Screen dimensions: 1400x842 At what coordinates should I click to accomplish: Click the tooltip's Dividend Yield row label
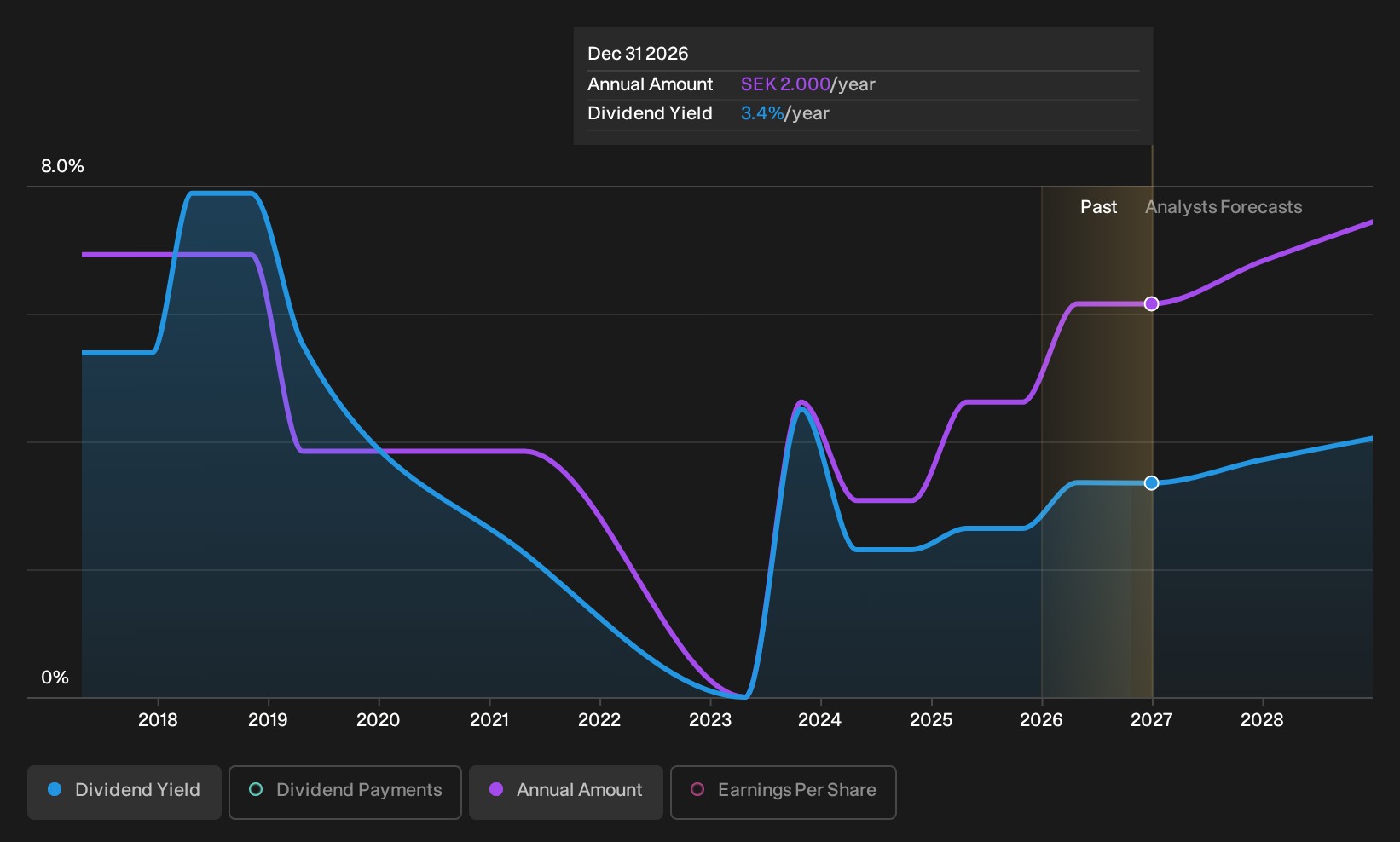pyautogui.click(x=650, y=113)
